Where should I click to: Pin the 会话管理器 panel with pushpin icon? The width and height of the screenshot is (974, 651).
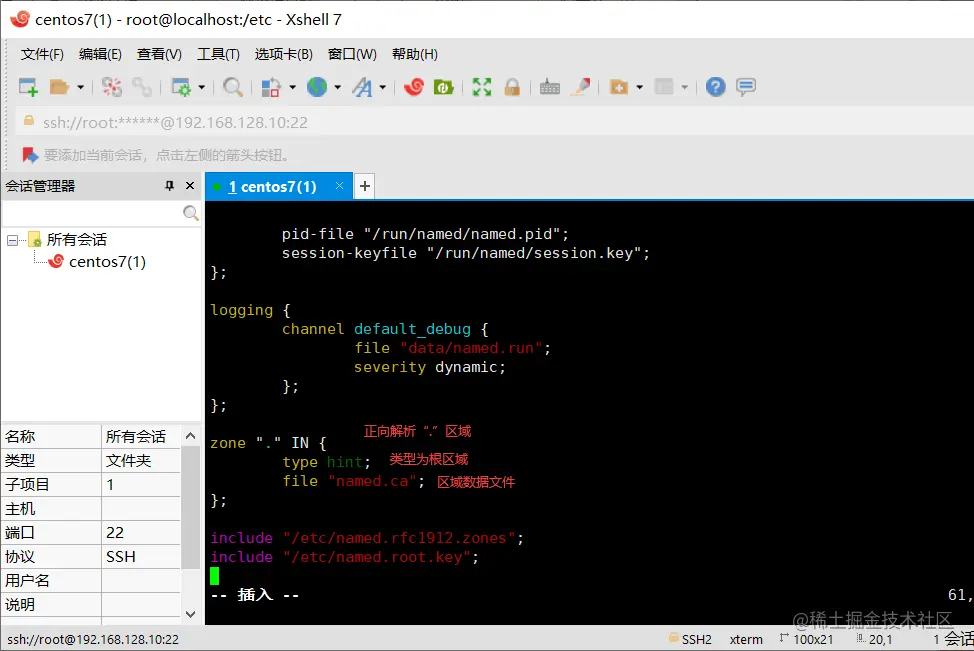pos(169,186)
